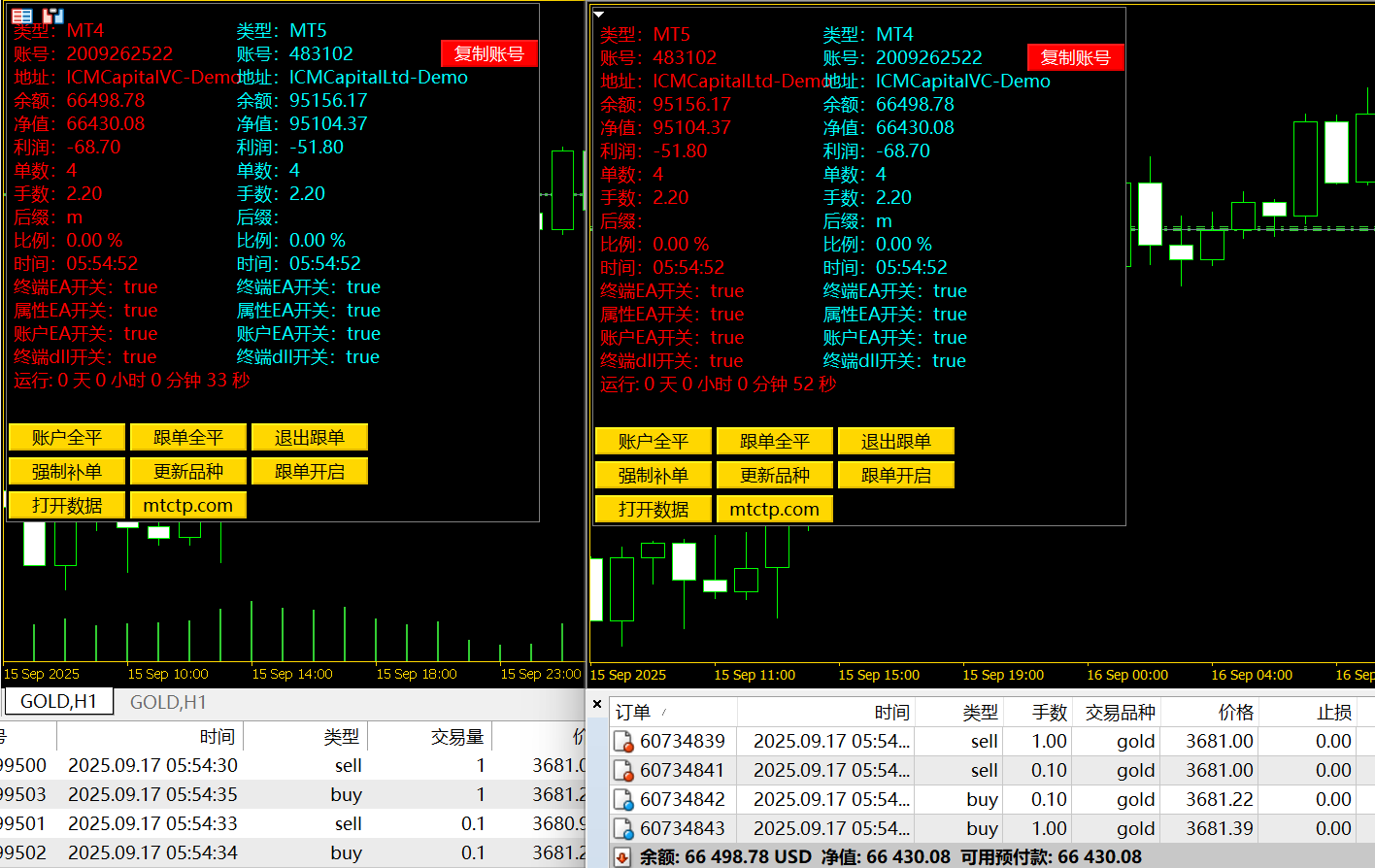Screen dimensions: 1375x868
Task: Open the second, inactive GOLD,H1 chart tab
Action: [168, 702]
